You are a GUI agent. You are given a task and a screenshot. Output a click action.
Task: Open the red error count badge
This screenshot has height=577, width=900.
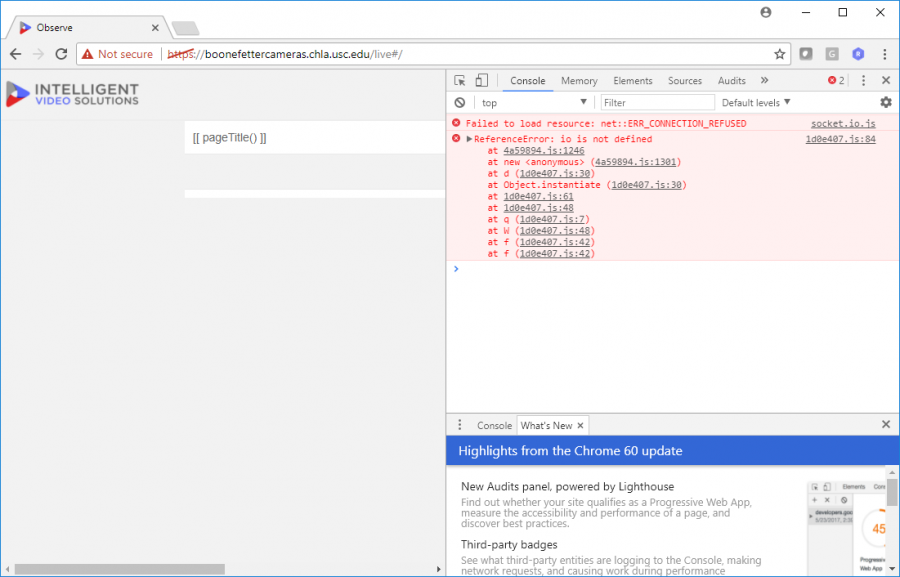coord(836,80)
